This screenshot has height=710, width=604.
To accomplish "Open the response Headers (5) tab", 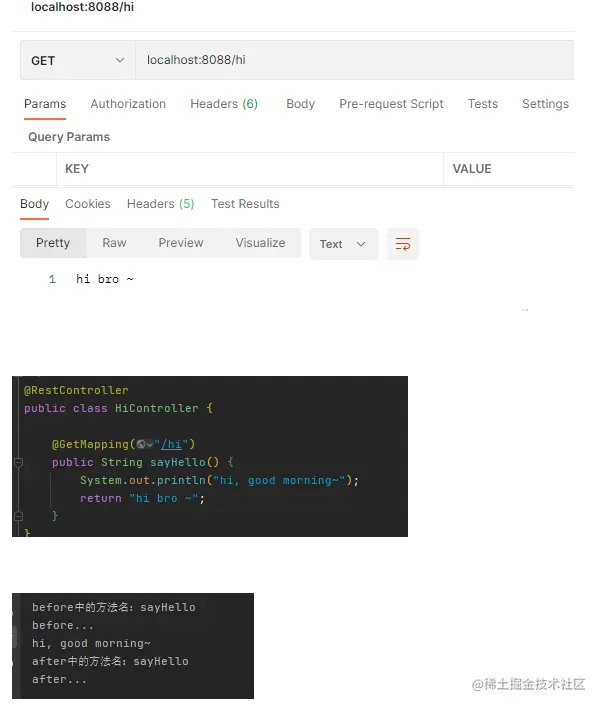I will point(160,204).
